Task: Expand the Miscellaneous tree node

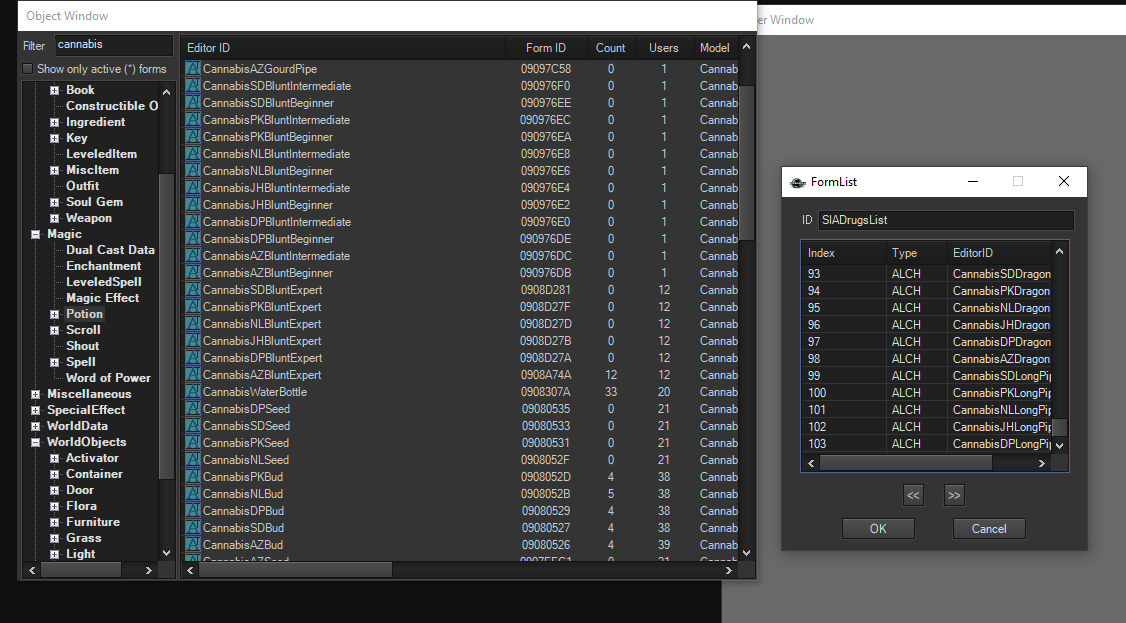Action: pos(35,394)
